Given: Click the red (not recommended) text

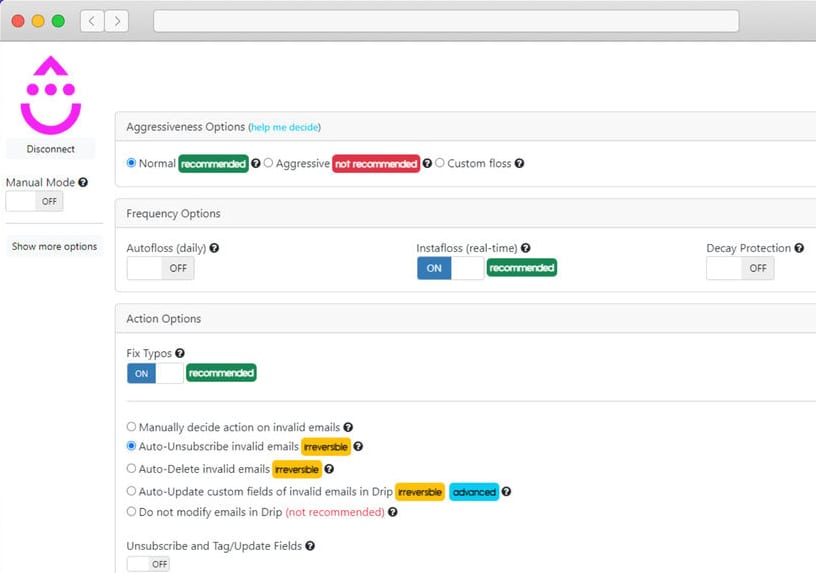Looking at the screenshot, I should [x=335, y=513].
